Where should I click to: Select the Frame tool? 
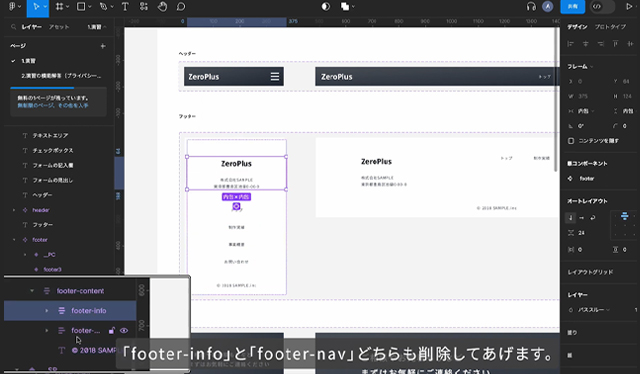pos(60,7)
